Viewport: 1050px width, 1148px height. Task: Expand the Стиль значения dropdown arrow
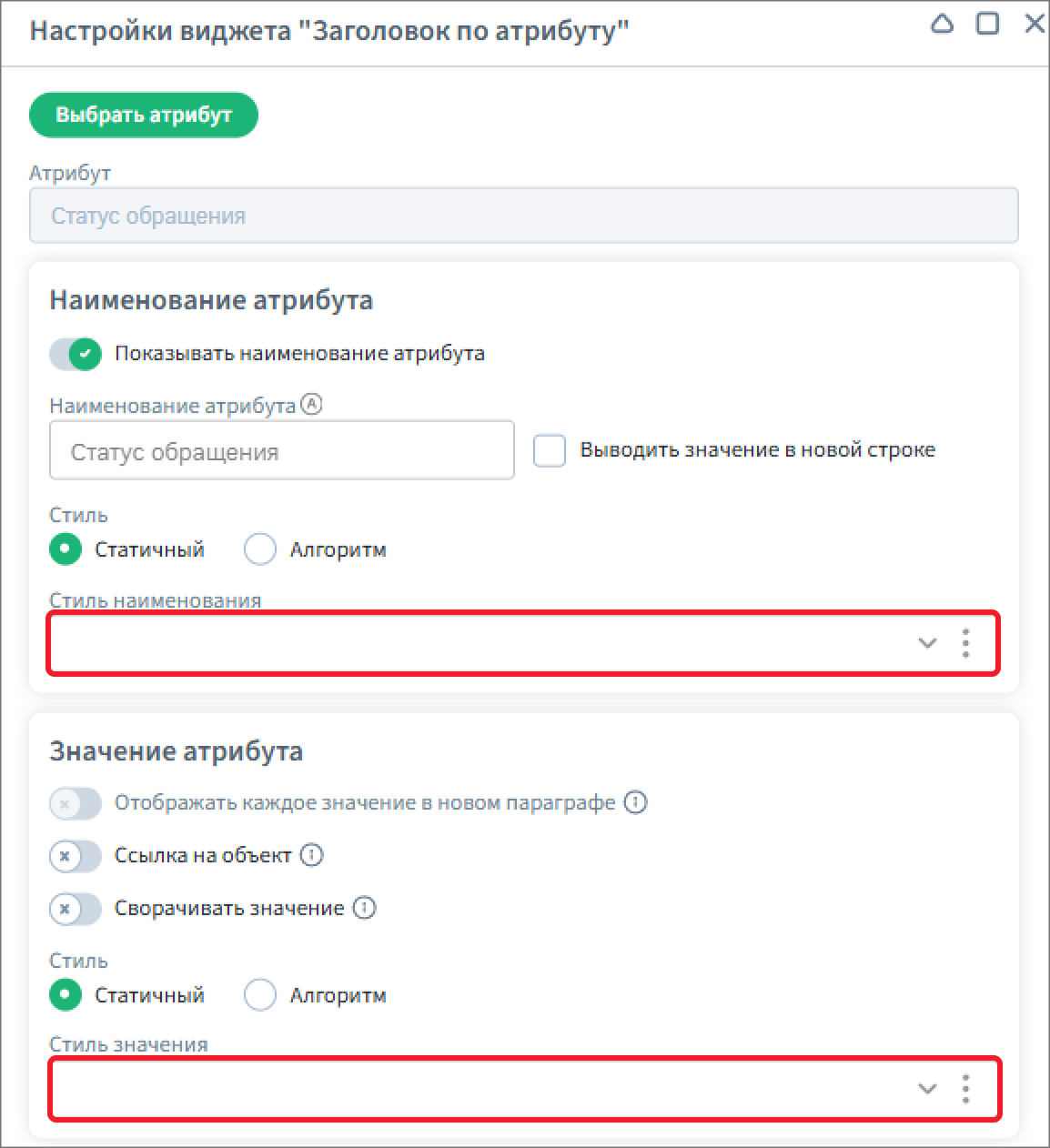tap(927, 1088)
